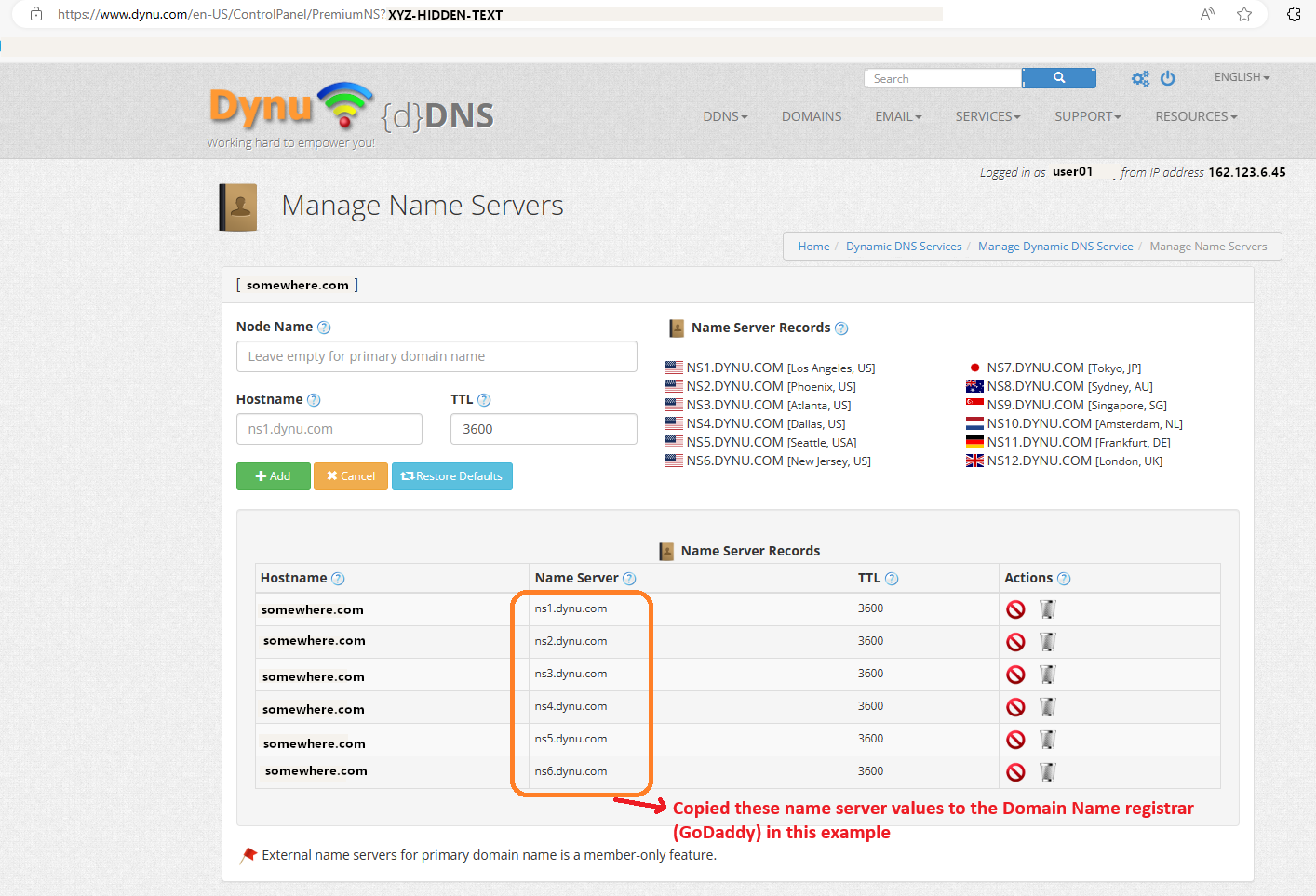Expand the RESOURCES menu
1316x896 pixels.
coord(1196,116)
